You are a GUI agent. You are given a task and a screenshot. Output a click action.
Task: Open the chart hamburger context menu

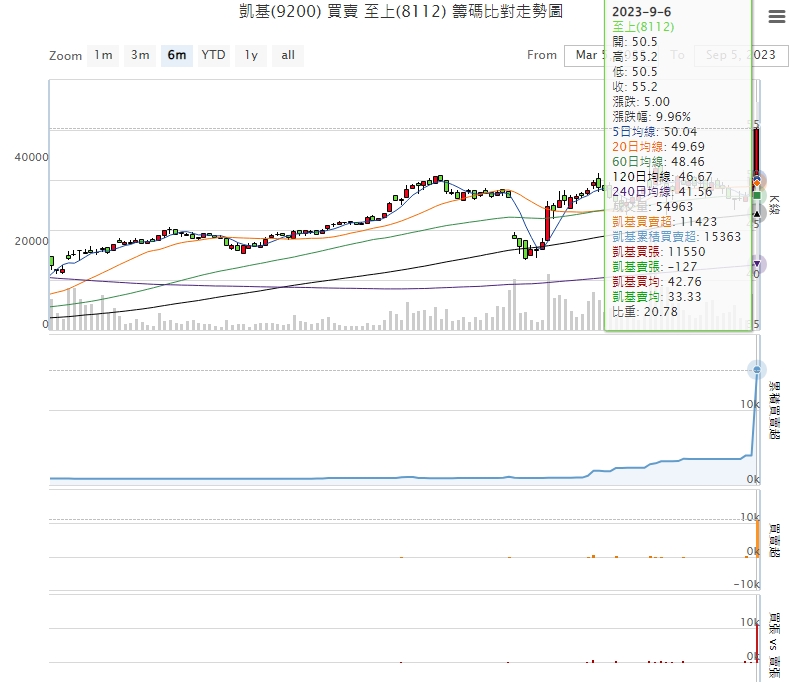[776, 17]
